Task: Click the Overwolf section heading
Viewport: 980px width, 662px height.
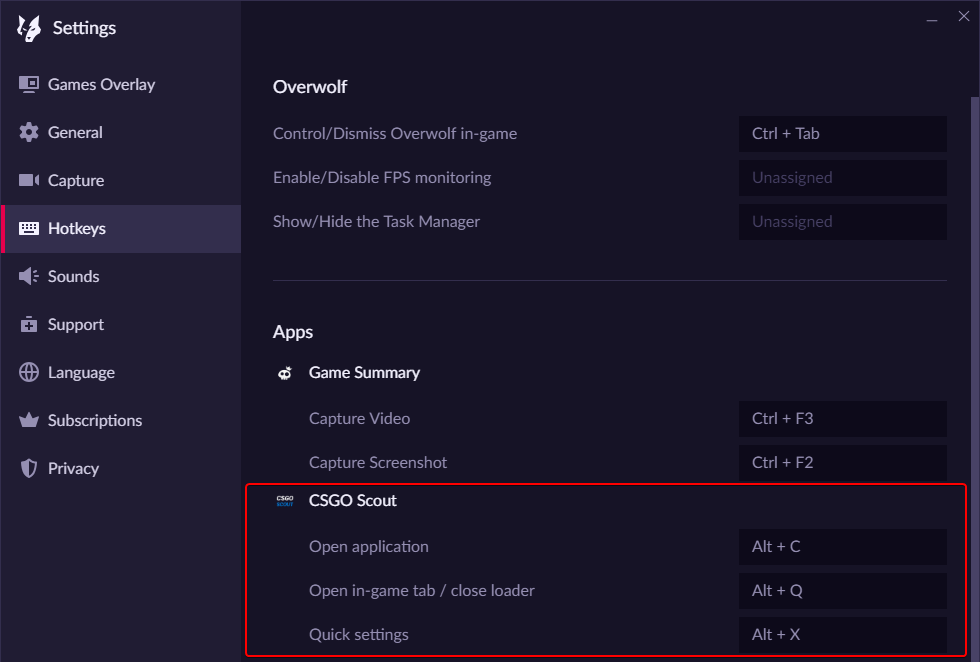Action: [x=310, y=87]
